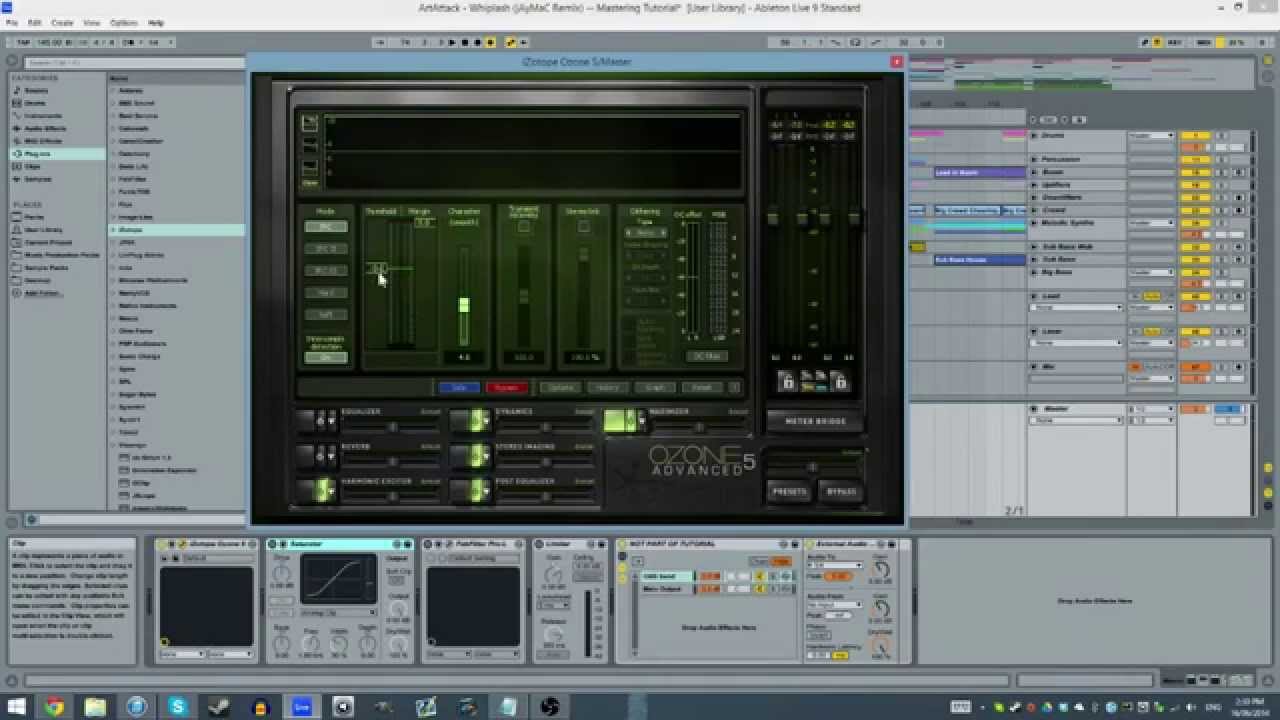Click the global Bypass button beside Presets

[x=841, y=492]
